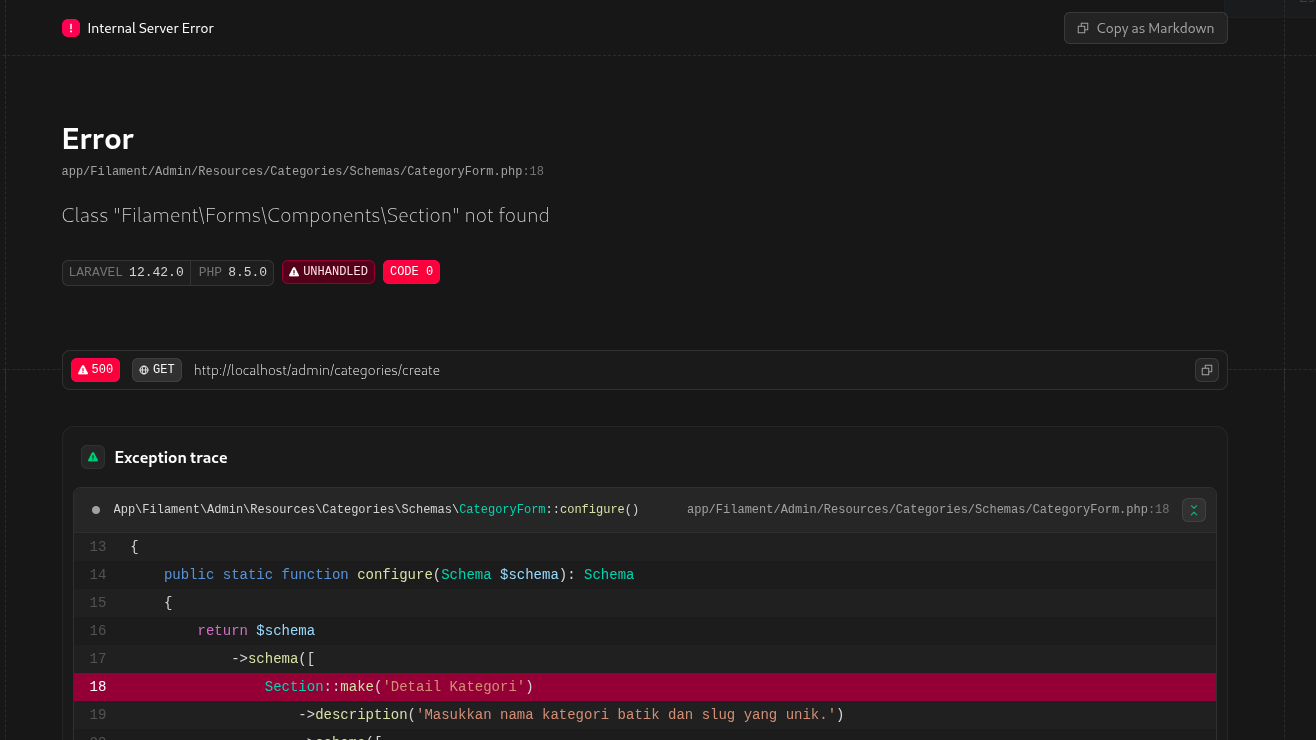Copy the request URL with the copy icon
This screenshot has width=1316, height=740.
pos(1206,370)
